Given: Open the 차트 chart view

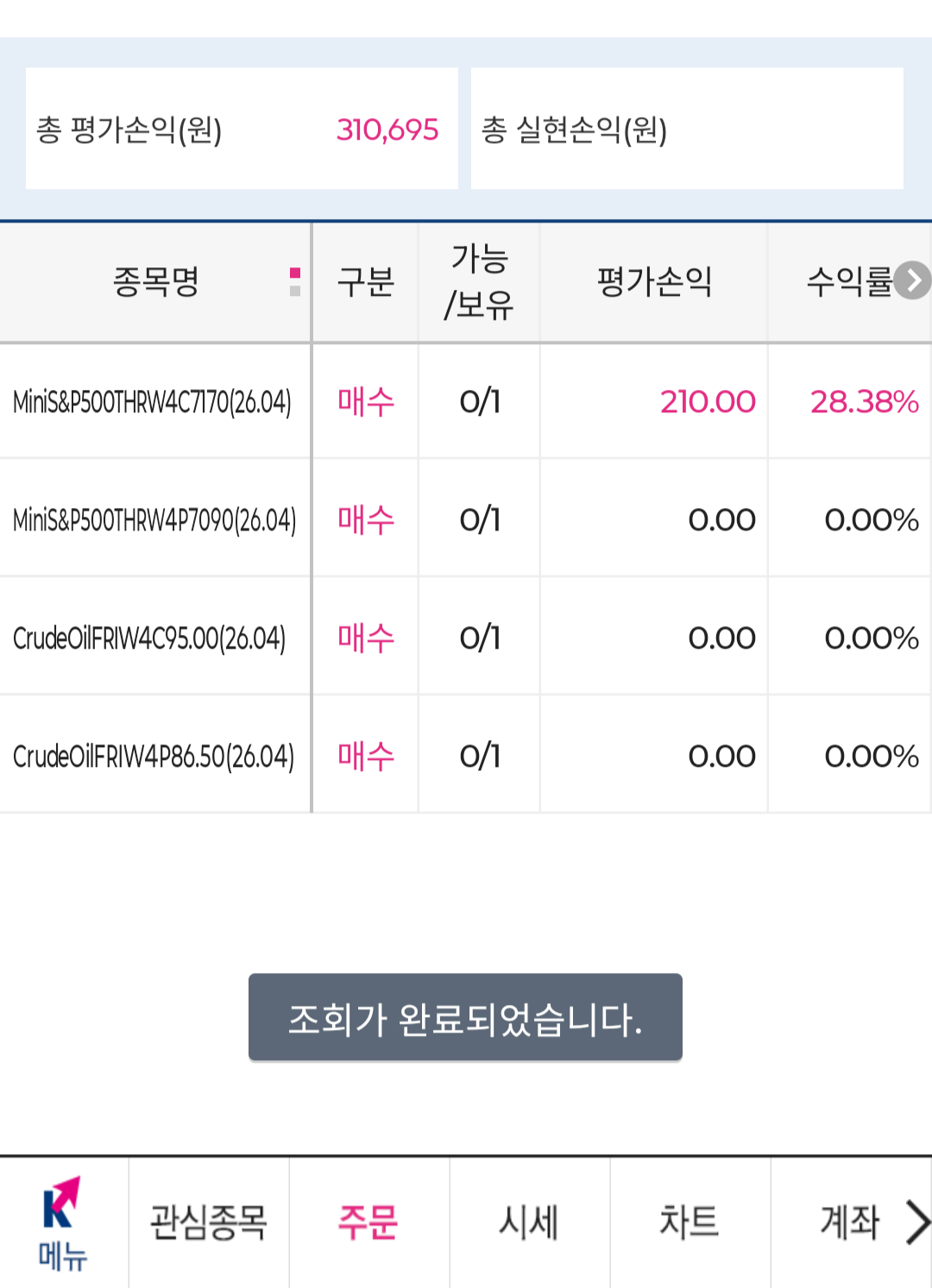Looking at the screenshot, I should point(688,1220).
